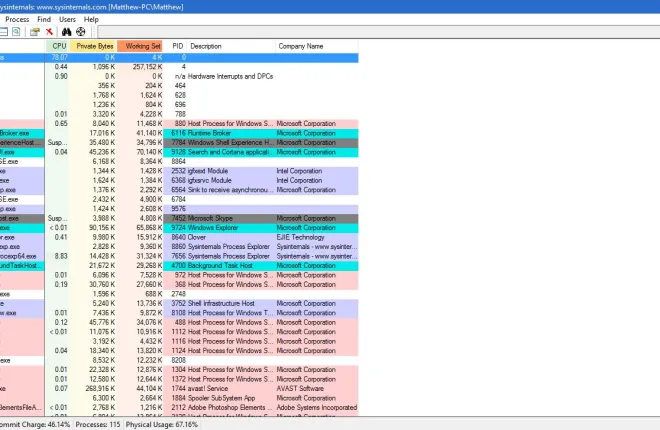The image size is (660, 430).
Task: Click the PID 8864 row
Action: 179,162
